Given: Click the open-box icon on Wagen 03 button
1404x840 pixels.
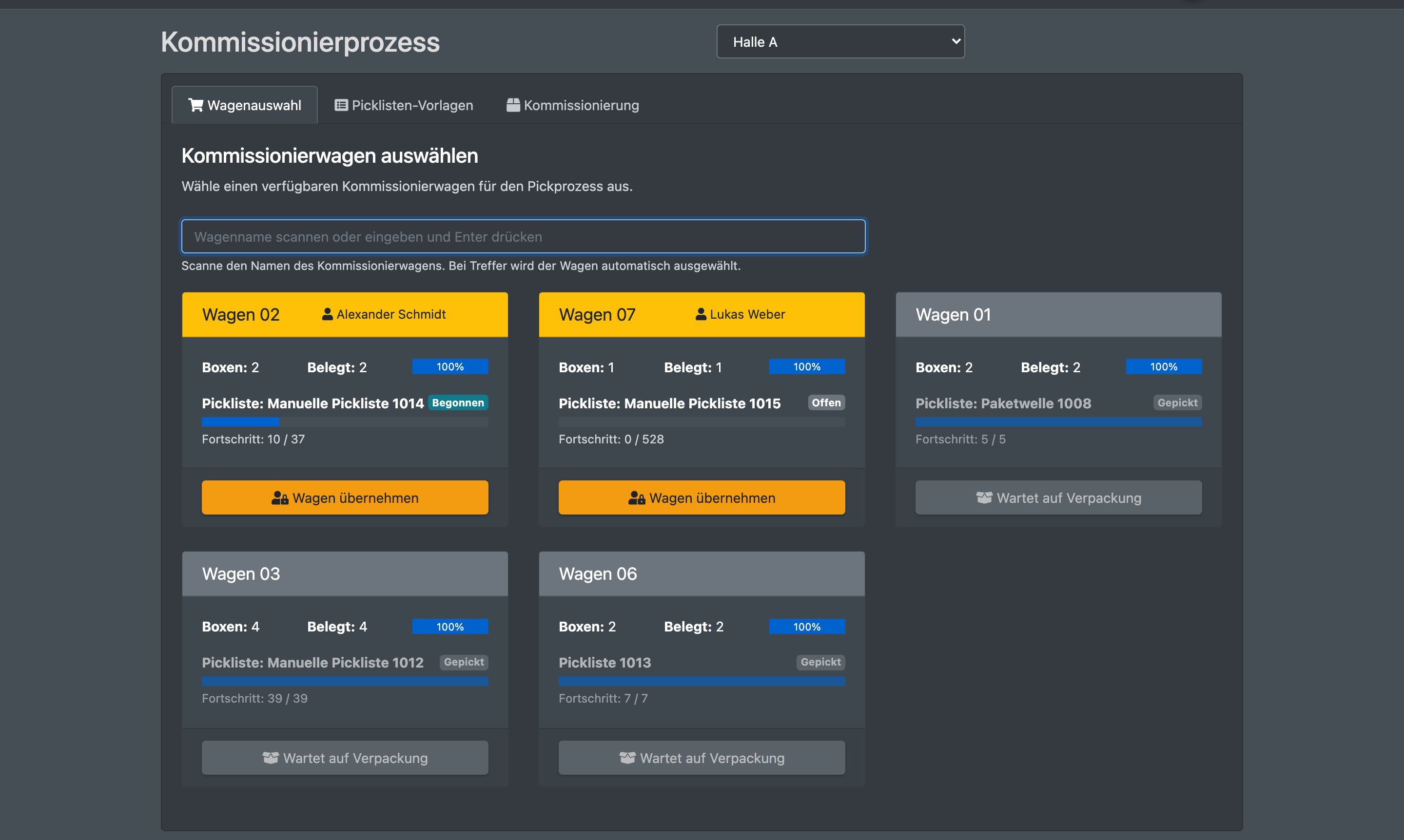Looking at the screenshot, I should click(x=271, y=758).
